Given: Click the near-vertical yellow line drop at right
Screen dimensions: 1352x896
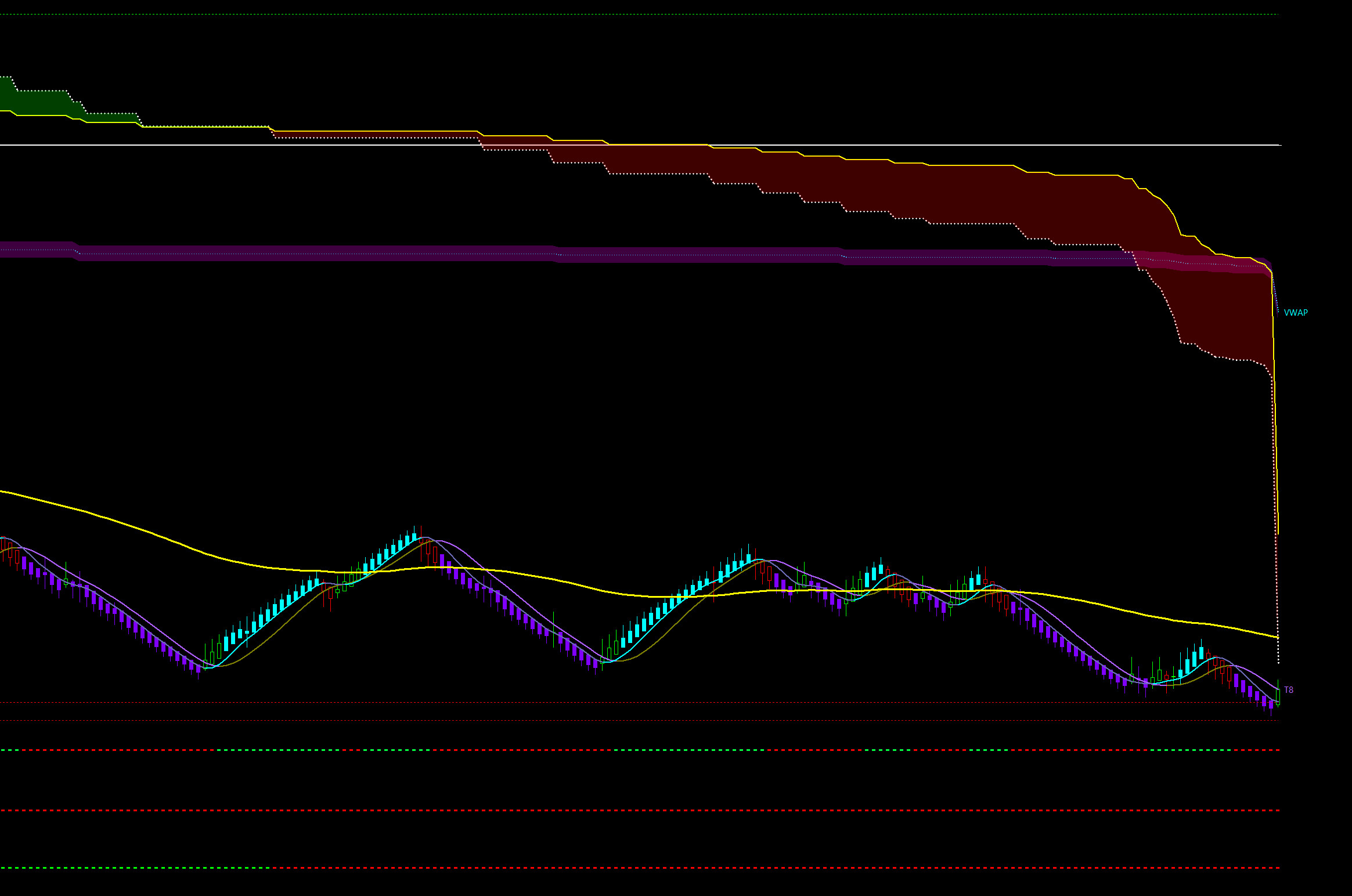Looking at the screenshot, I should pyautogui.click(x=1275, y=435).
